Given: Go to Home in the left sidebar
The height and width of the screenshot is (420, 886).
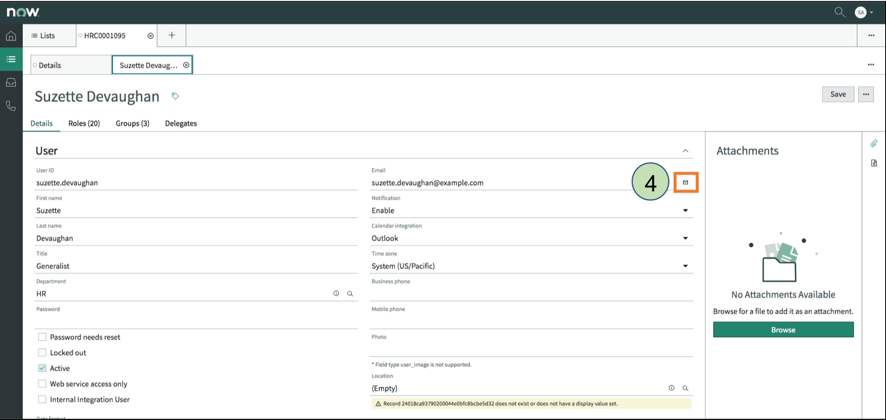Looking at the screenshot, I should point(11,36).
